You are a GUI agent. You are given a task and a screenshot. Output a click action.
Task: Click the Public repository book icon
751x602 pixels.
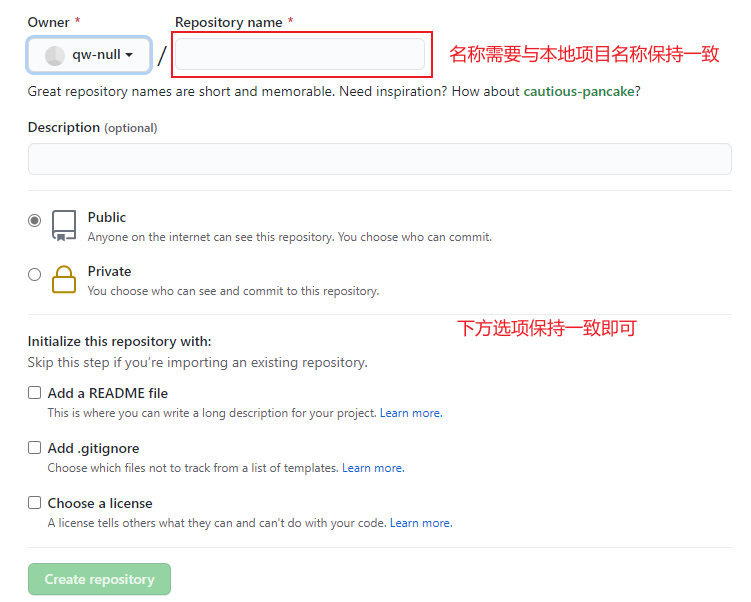click(x=64, y=226)
